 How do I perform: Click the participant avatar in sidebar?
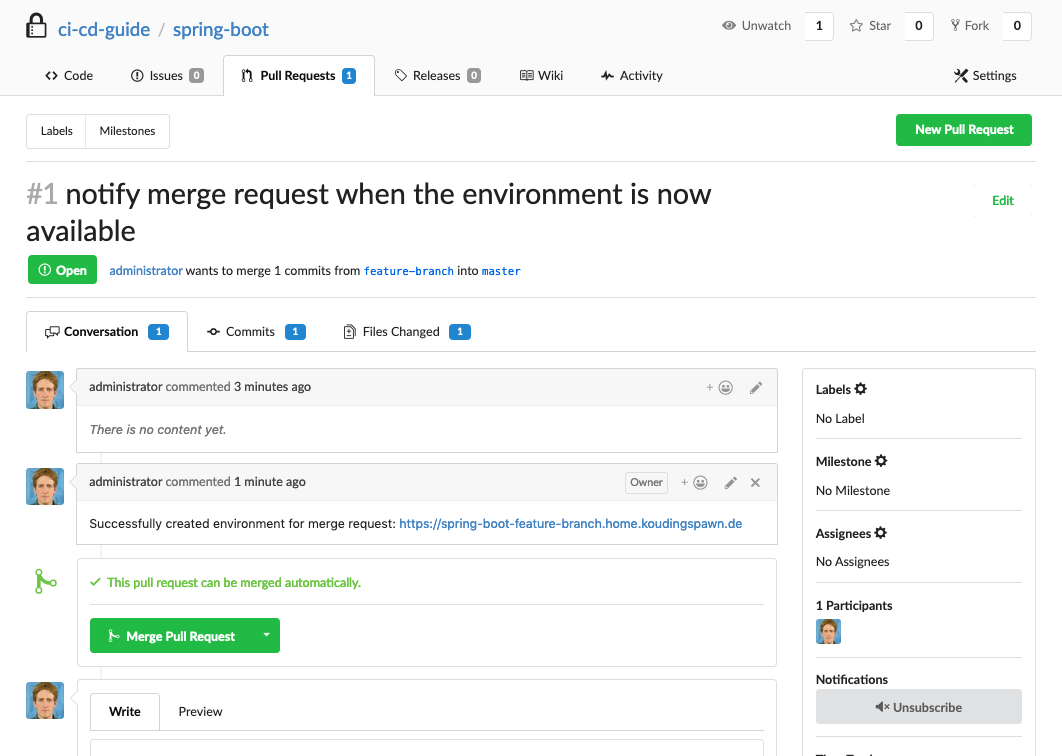(x=828, y=631)
